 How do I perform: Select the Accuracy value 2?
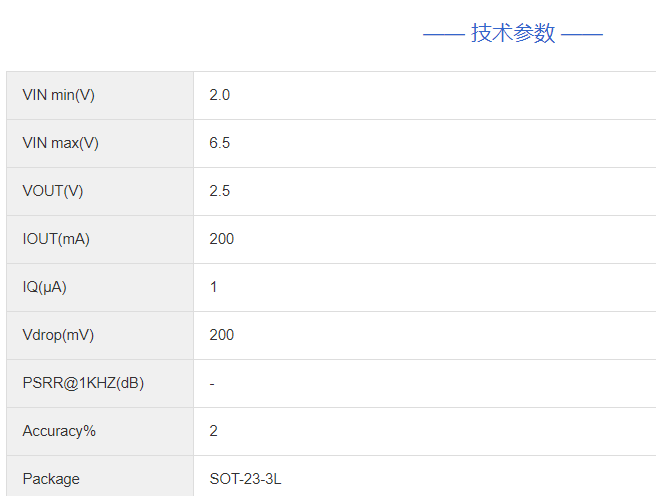[214, 431]
